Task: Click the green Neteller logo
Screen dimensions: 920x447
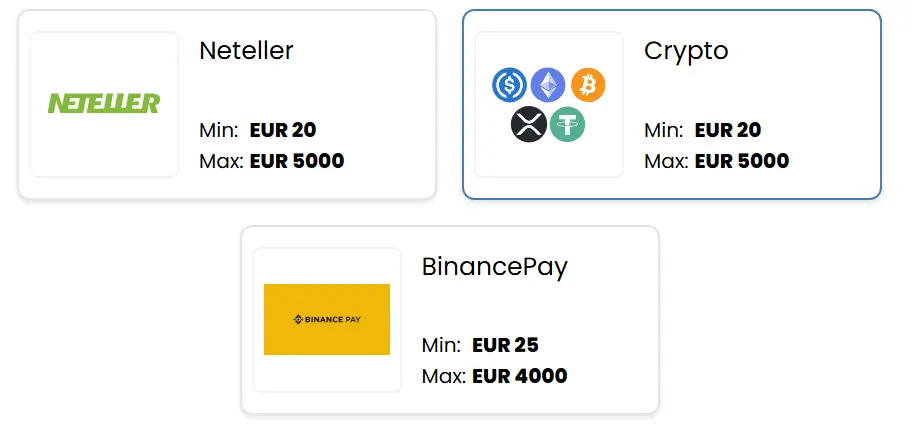Action: coord(104,103)
